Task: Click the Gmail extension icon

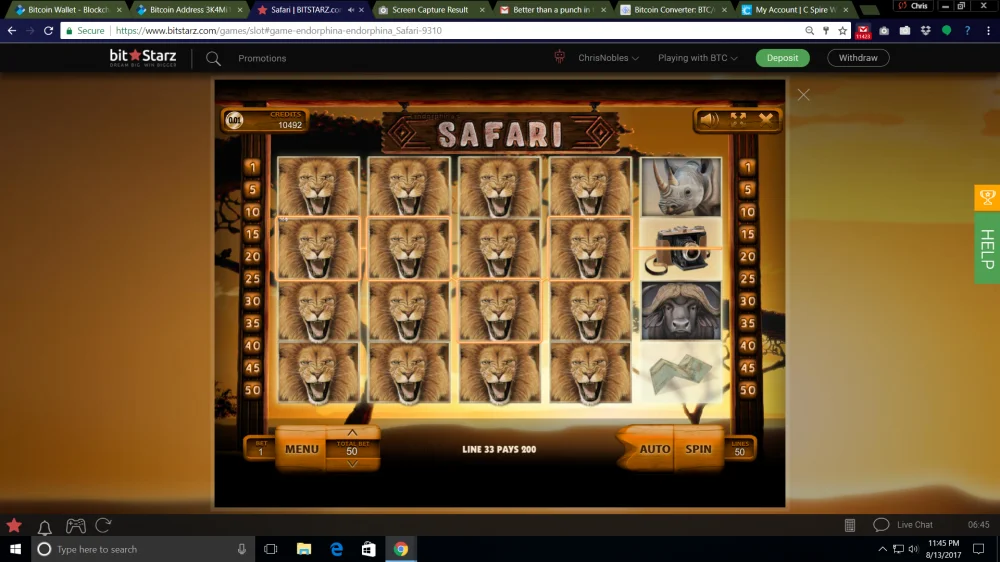Action: click(863, 31)
